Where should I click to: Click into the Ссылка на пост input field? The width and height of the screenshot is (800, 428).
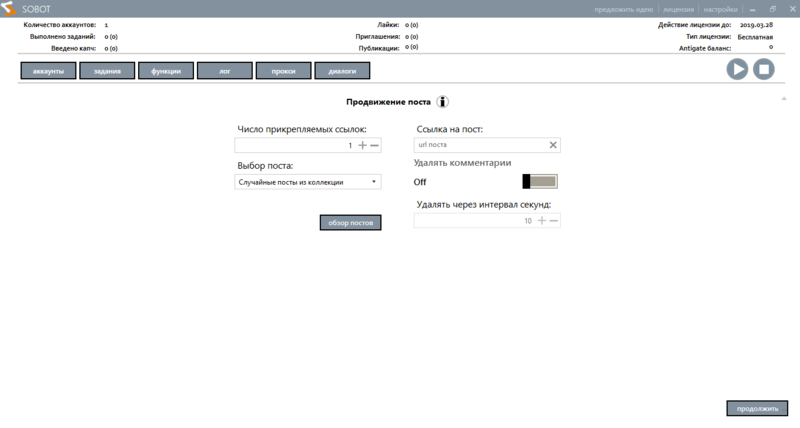click(x=480, y=145)
